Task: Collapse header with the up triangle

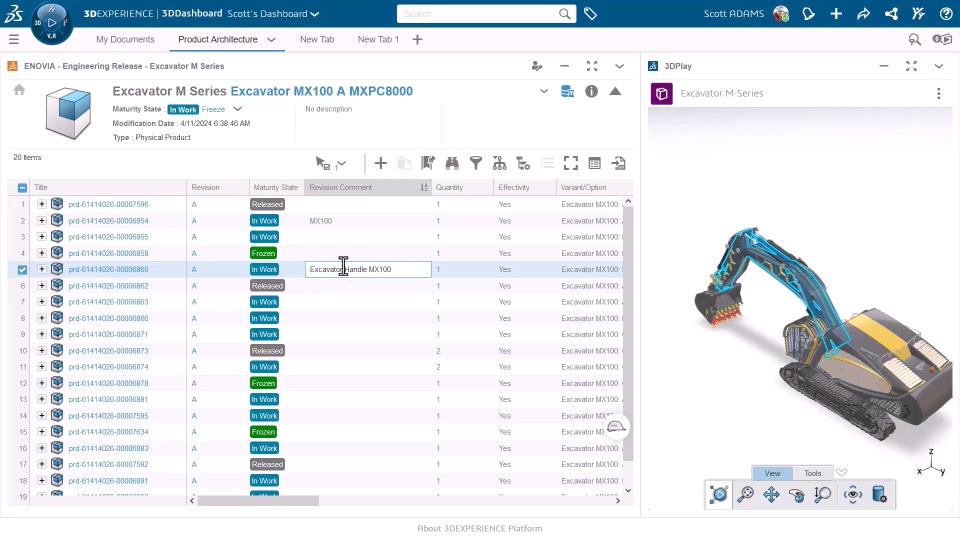Action: 615,91
